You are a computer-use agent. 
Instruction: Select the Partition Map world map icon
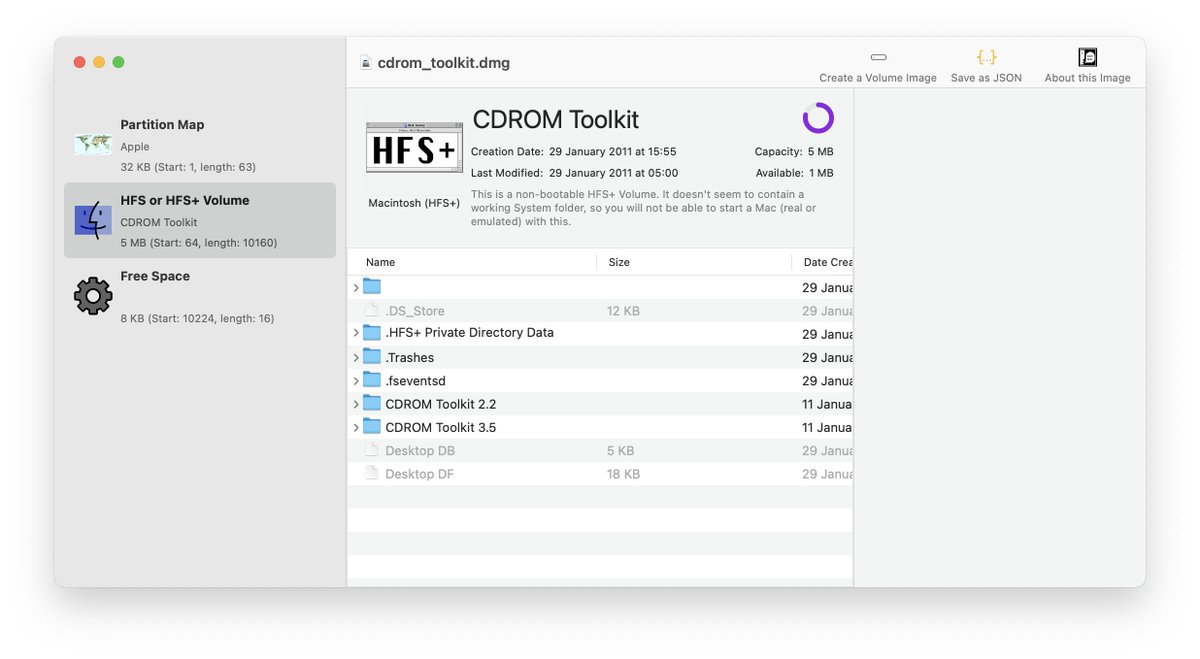[x=93, y=145]
